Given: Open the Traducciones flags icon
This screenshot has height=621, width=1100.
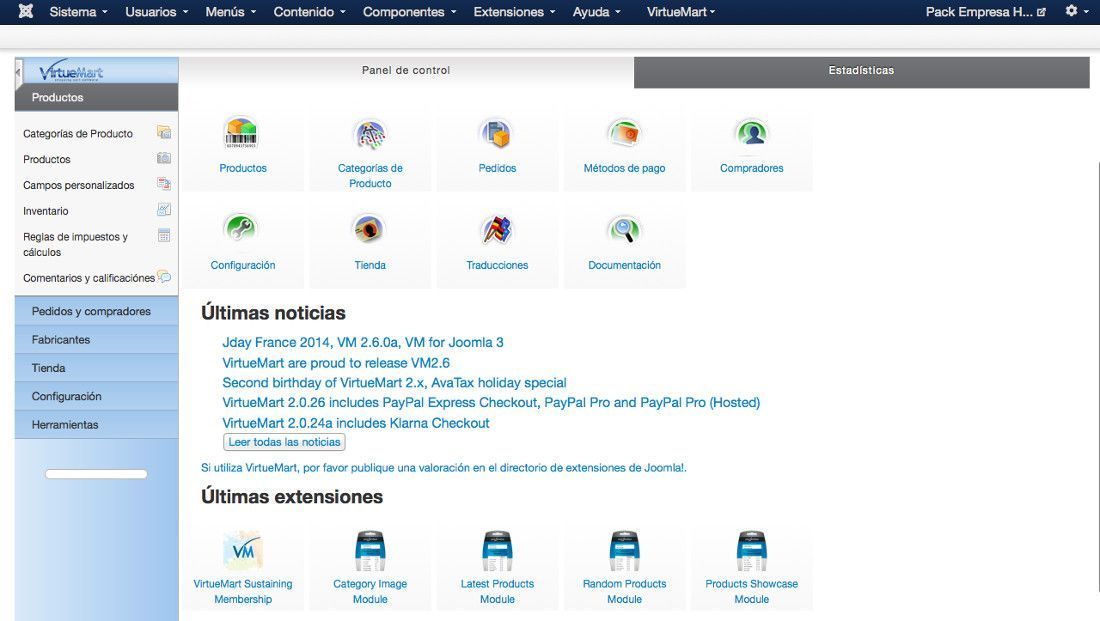Looking at the screenshot, I should [497, 229].
